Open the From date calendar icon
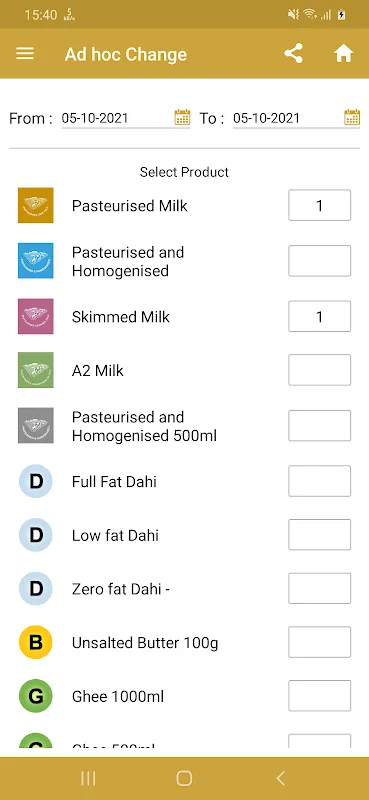 point(182,117)
